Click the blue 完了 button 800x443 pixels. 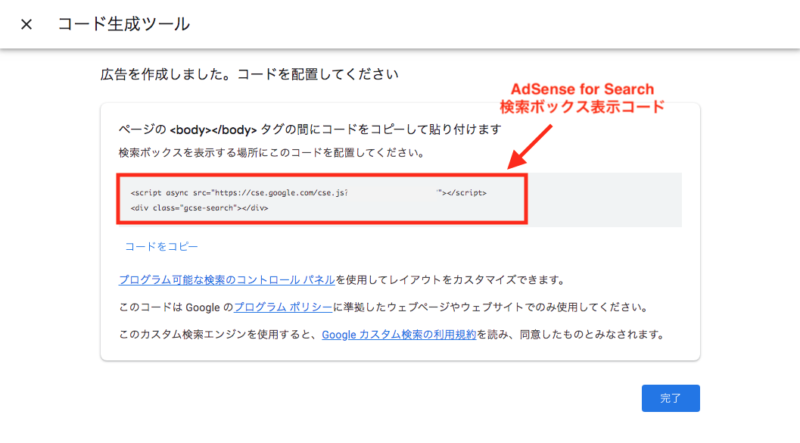(x=670, y=398)
